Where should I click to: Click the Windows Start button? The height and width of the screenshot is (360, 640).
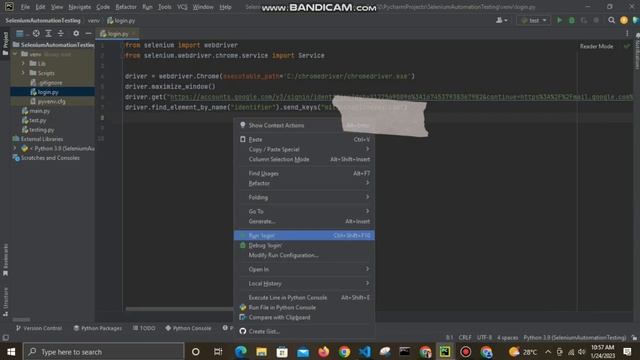click(x=11, y=351)
